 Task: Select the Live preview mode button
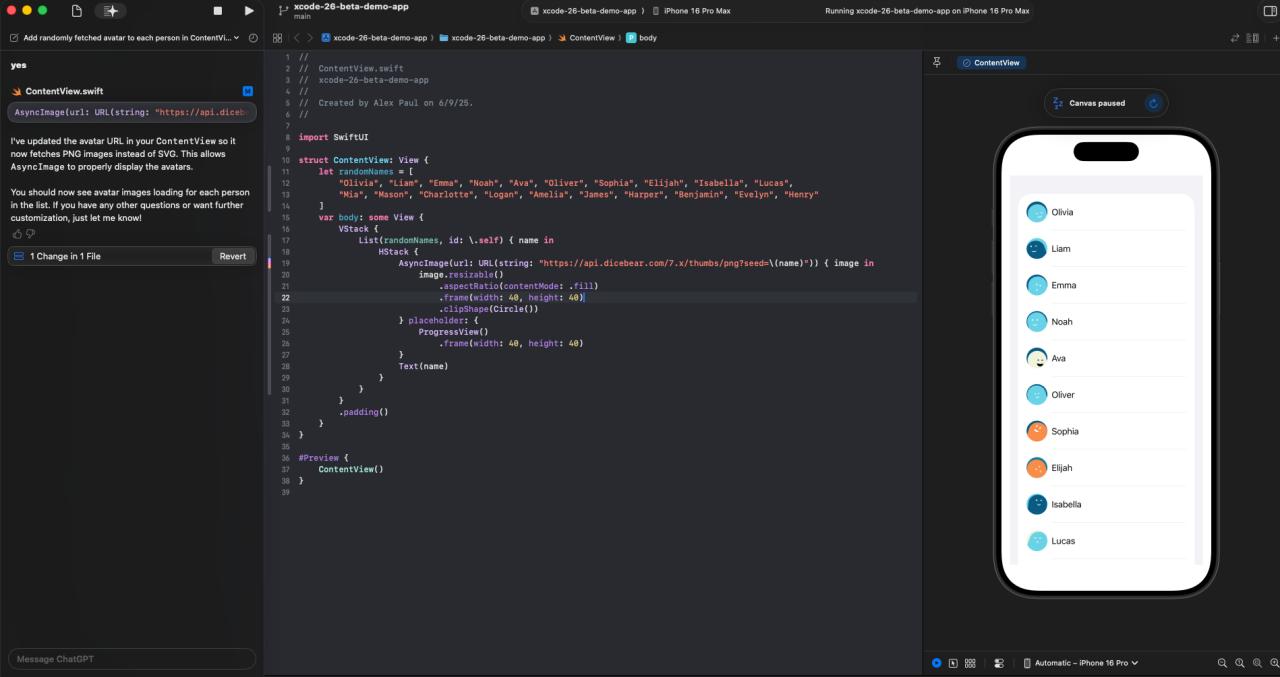pos(937,663)
